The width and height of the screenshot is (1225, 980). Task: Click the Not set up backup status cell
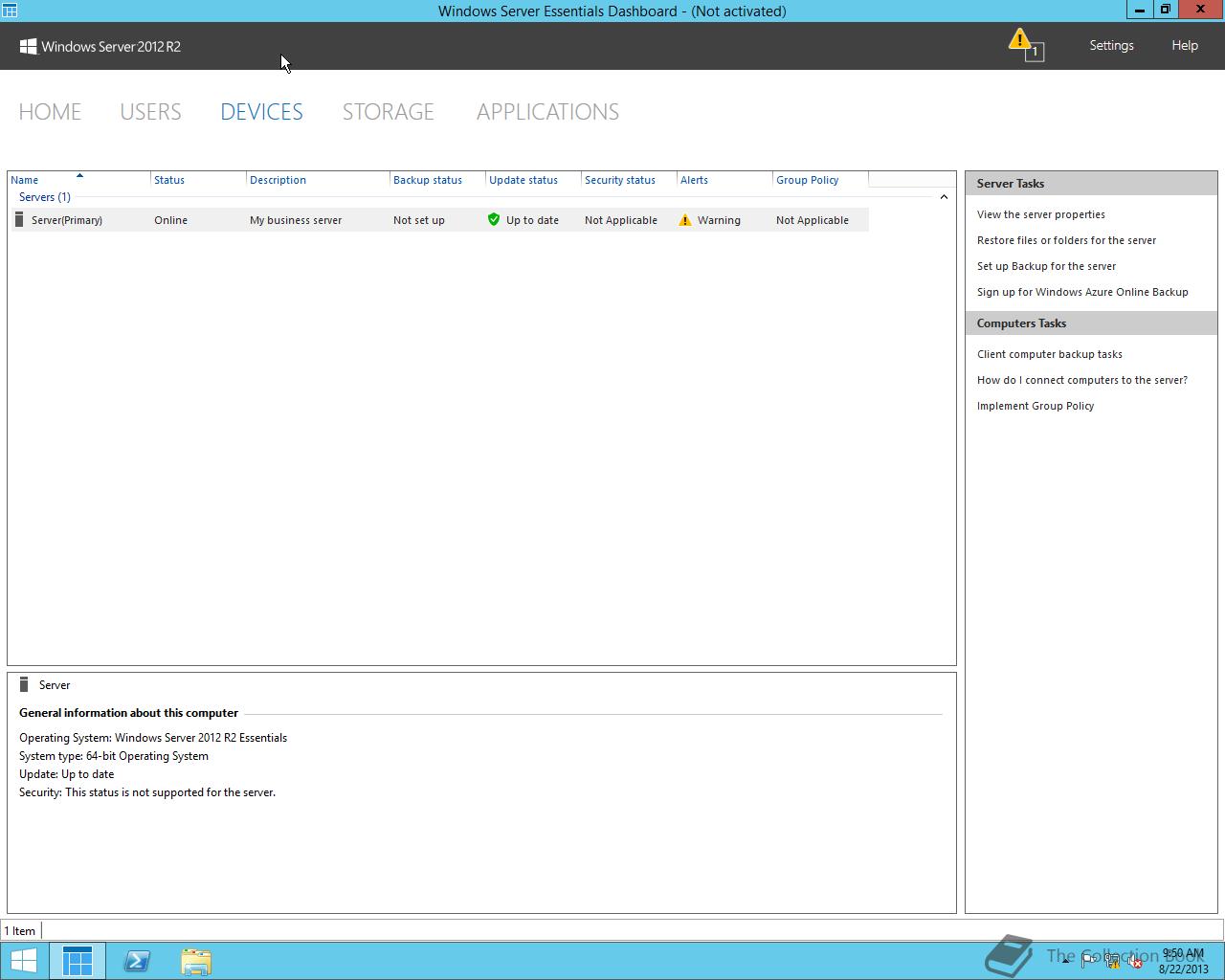pos(419,220)
